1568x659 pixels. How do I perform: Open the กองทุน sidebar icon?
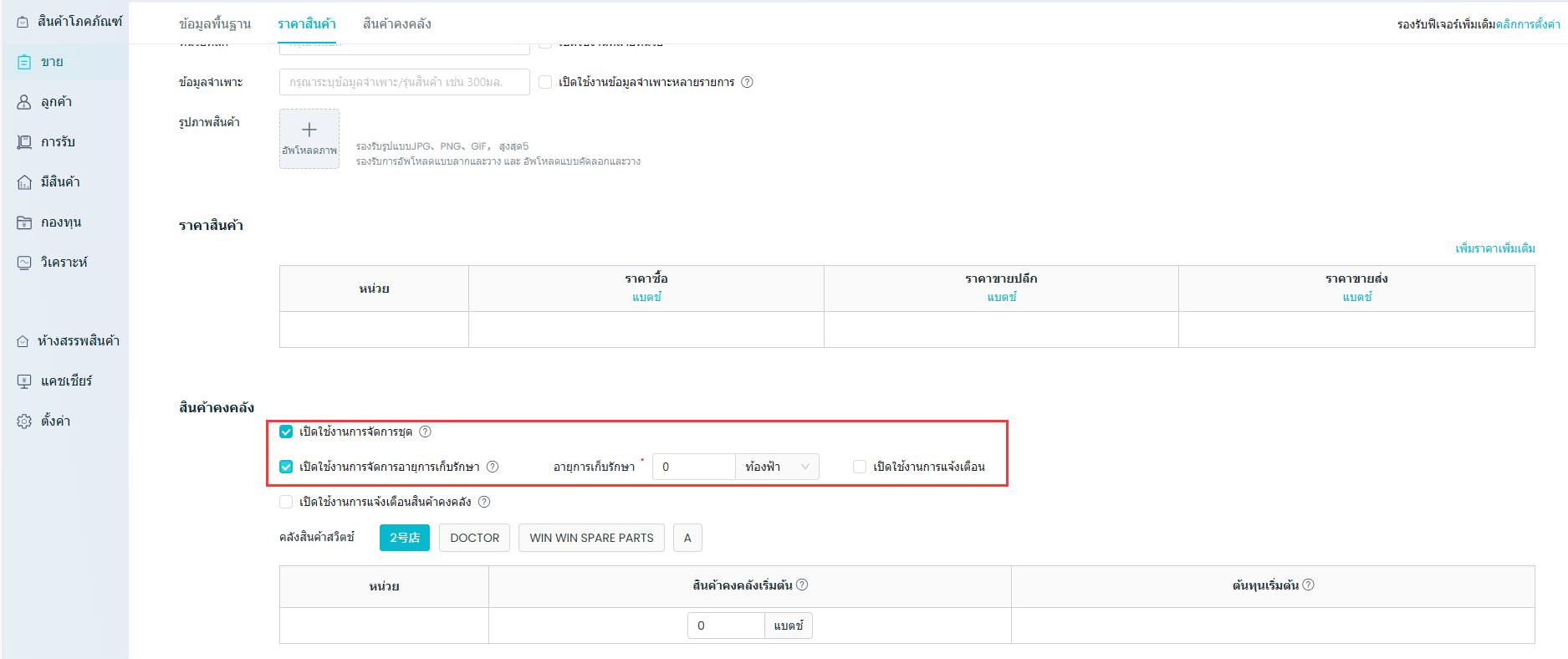tap(24, 222)
